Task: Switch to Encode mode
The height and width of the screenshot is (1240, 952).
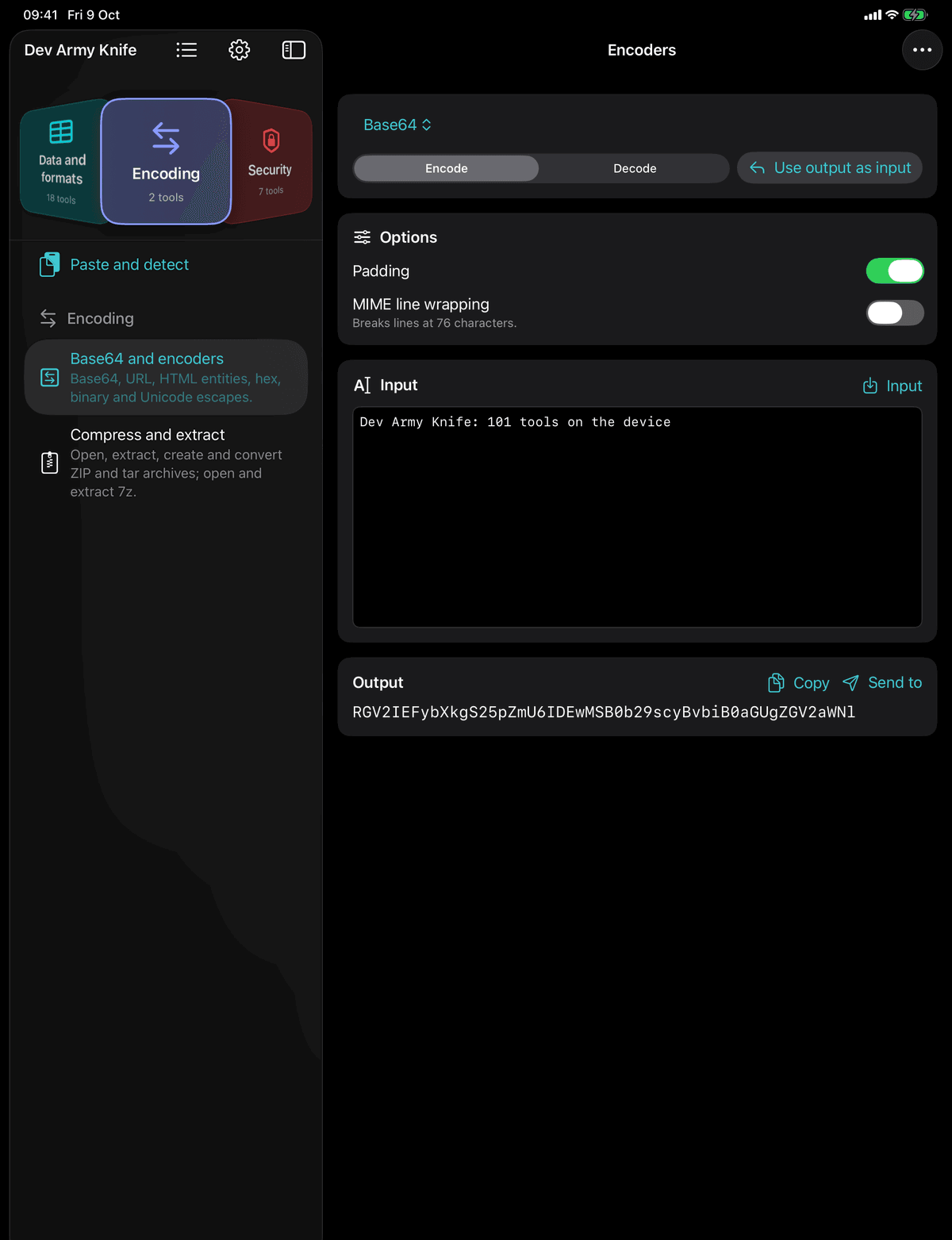Action: coord(447,168)
